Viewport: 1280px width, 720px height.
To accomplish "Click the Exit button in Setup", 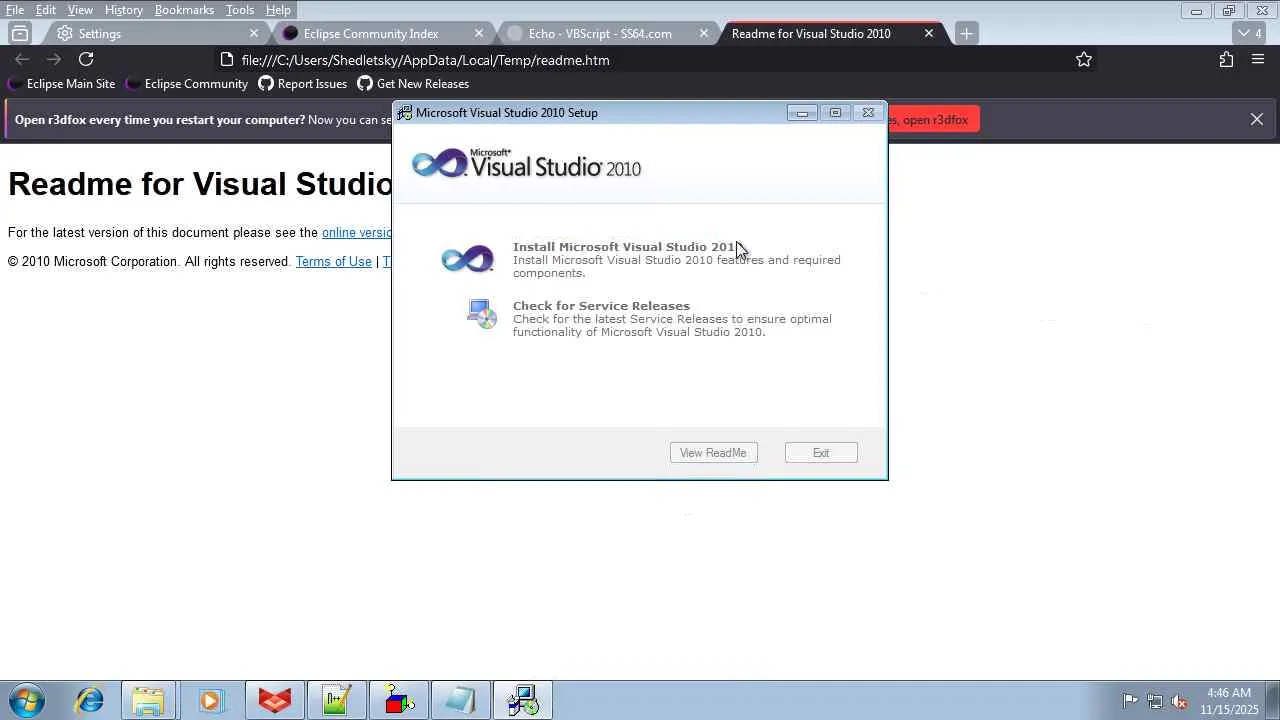I will (821, 453).
